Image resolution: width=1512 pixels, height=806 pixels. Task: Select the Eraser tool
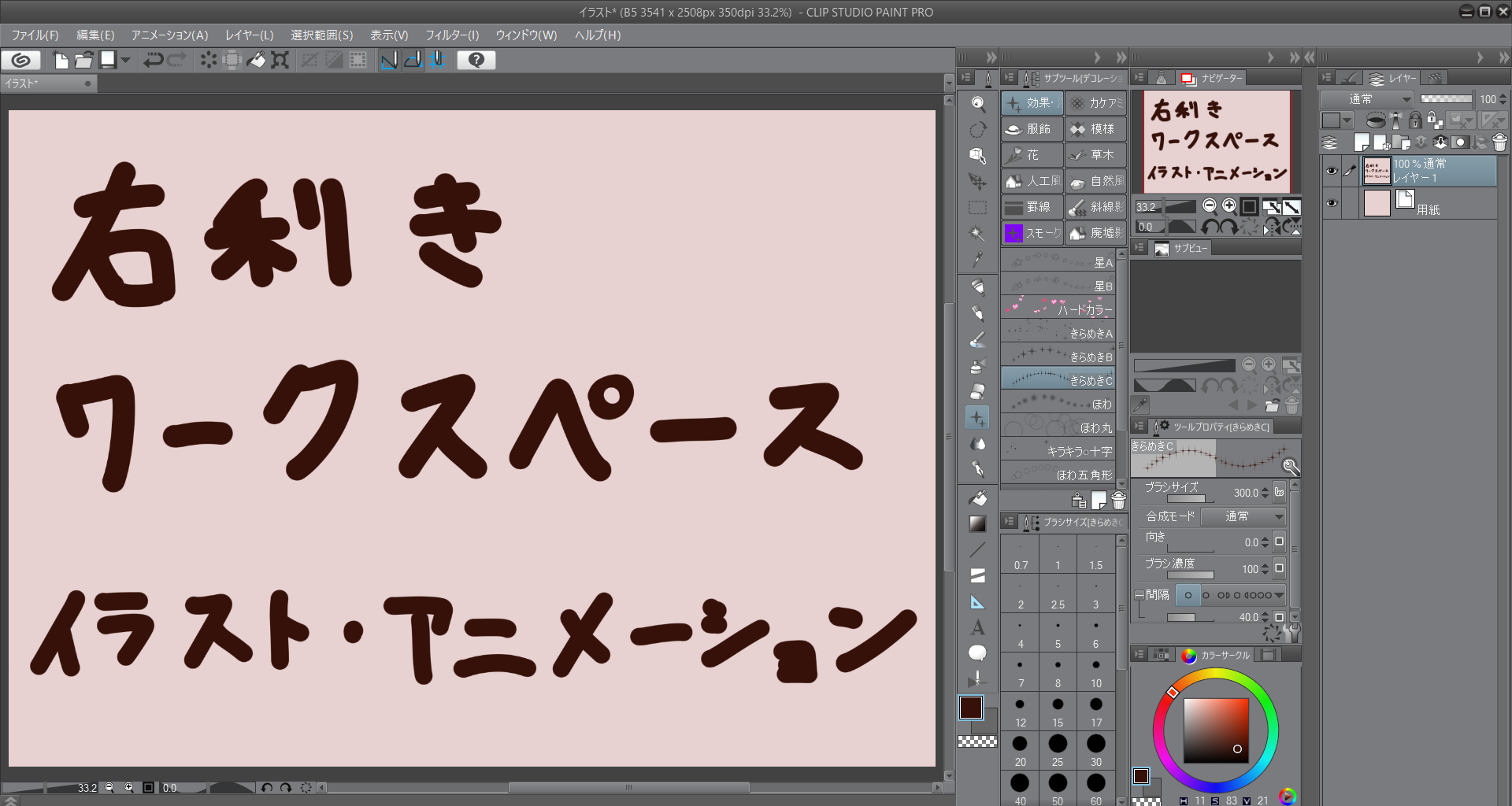tap(977, 391)
